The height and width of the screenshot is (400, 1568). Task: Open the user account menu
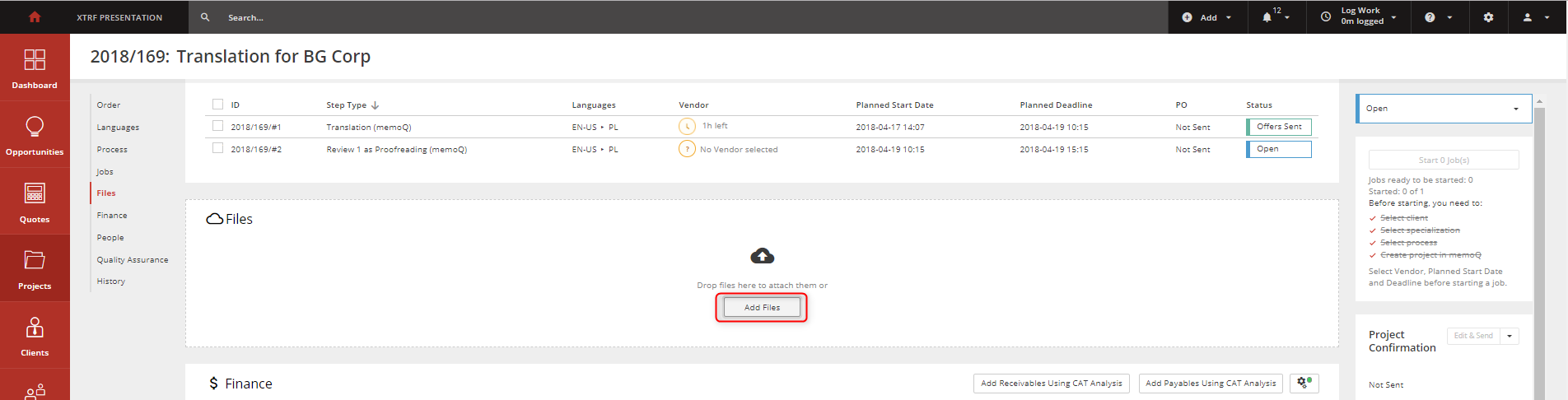click(1528, 17)
